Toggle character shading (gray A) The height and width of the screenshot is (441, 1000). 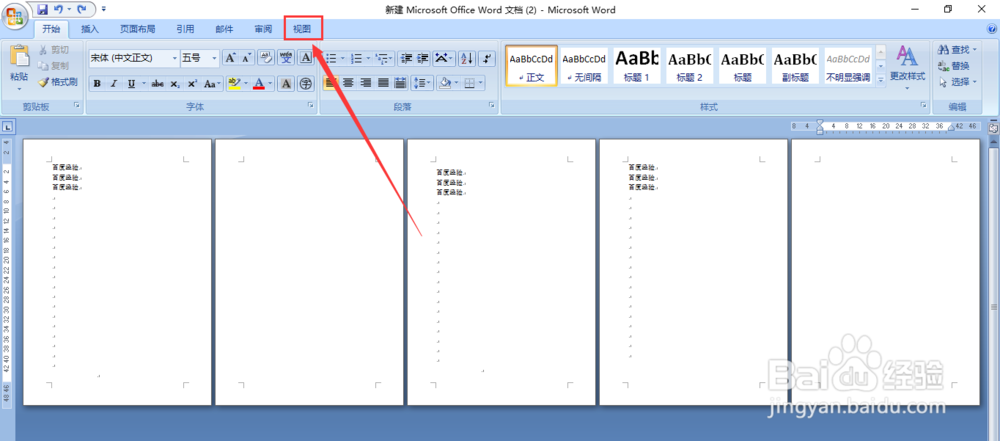[x=286, y=84]
